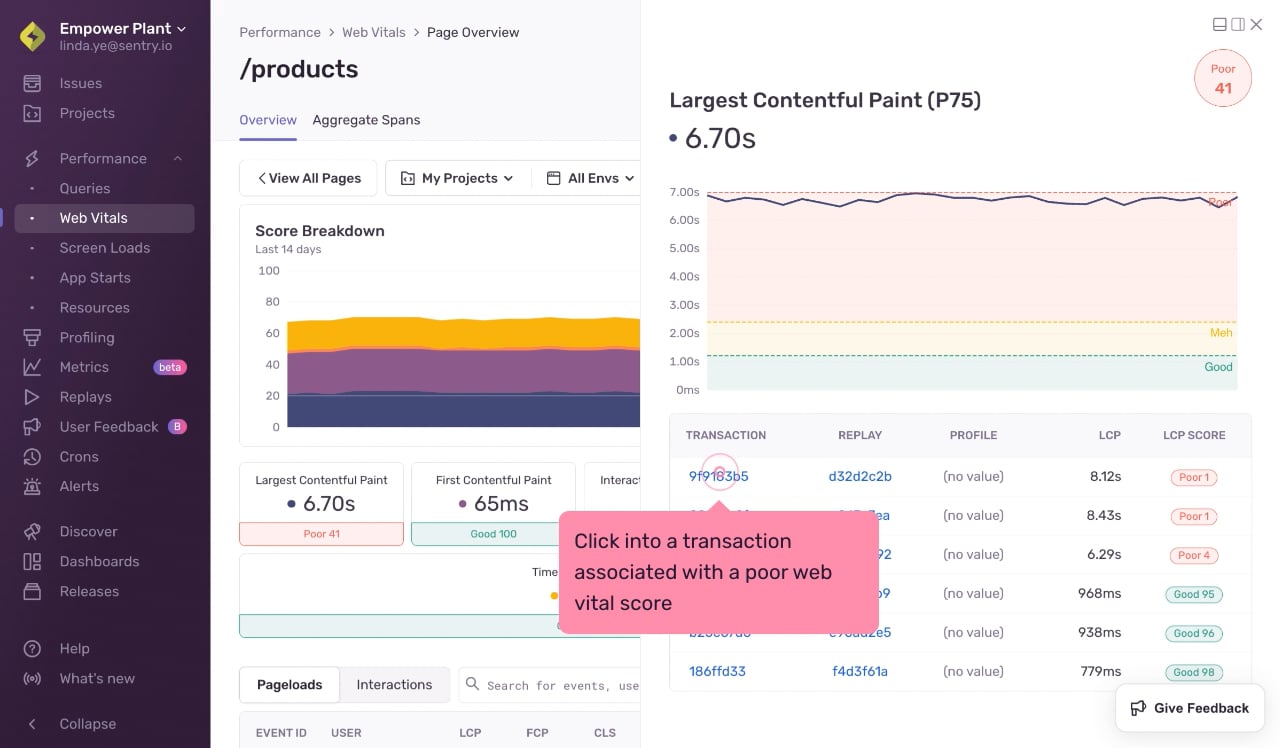Open the Empower Plant organization menu
The image size is (1280, 748).
(x=123, y=29)
